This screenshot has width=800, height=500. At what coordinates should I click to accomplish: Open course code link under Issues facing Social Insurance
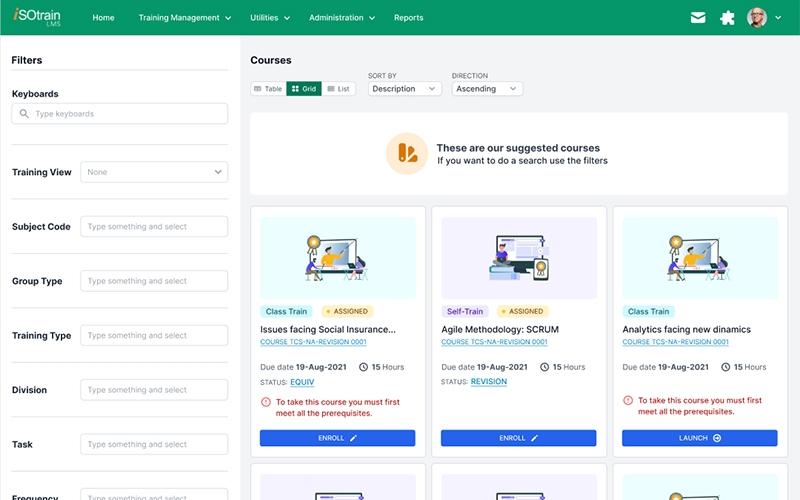tap(313, 342)
